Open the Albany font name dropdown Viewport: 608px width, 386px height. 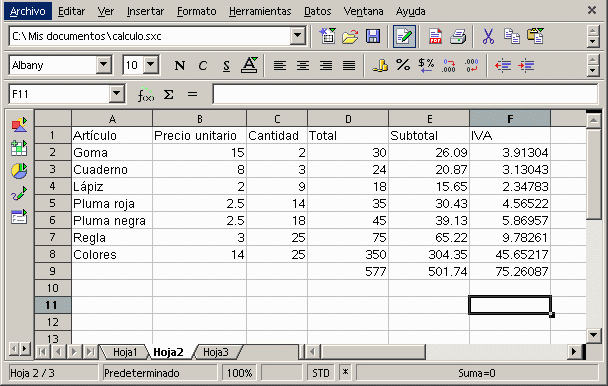click(104, 65)
